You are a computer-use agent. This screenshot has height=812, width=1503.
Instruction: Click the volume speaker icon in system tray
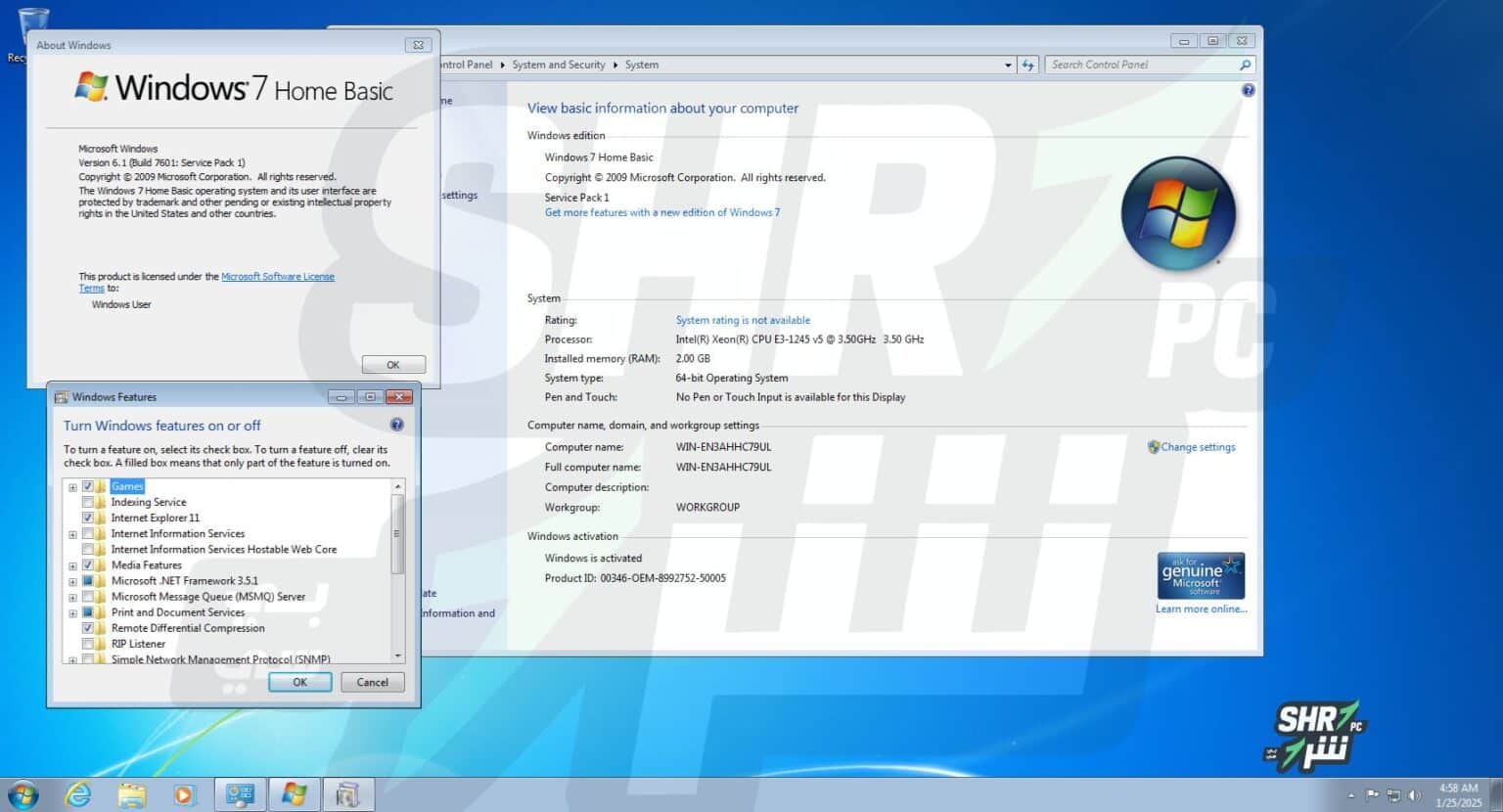(1414, 795)
